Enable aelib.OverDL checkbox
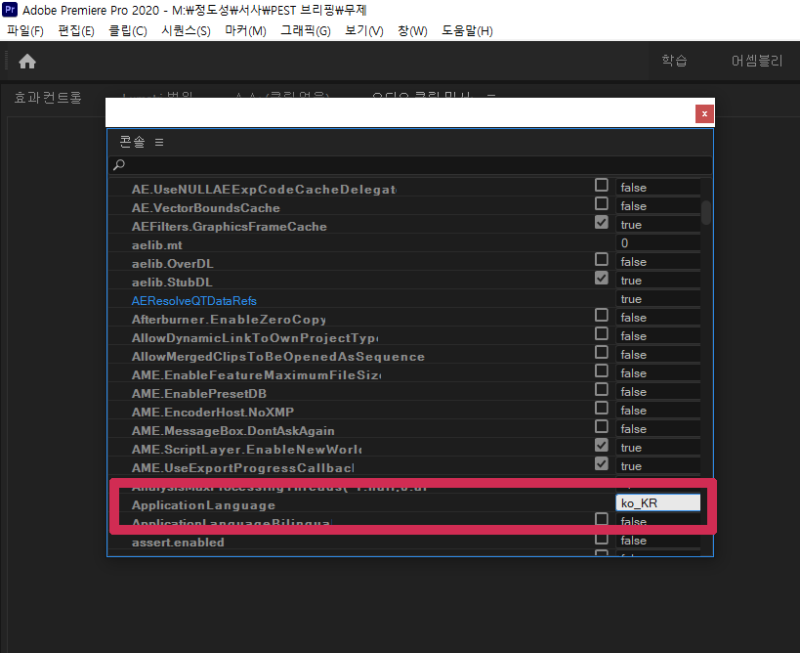This screenshot has height=653, width=800. [x=602, y=259]
